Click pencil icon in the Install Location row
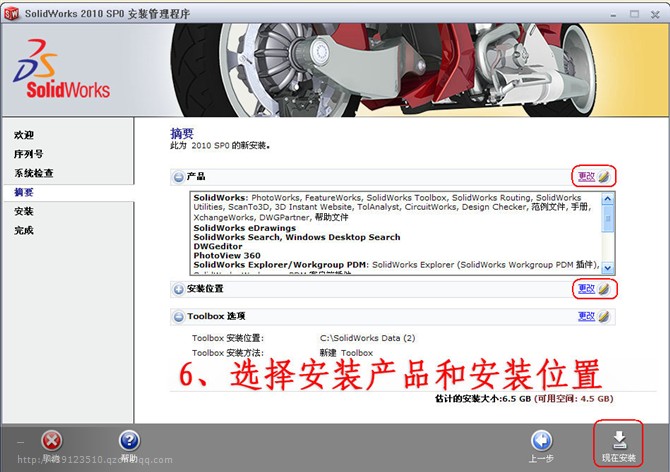This screenshot has width=670, height=472. click(603, 289)
